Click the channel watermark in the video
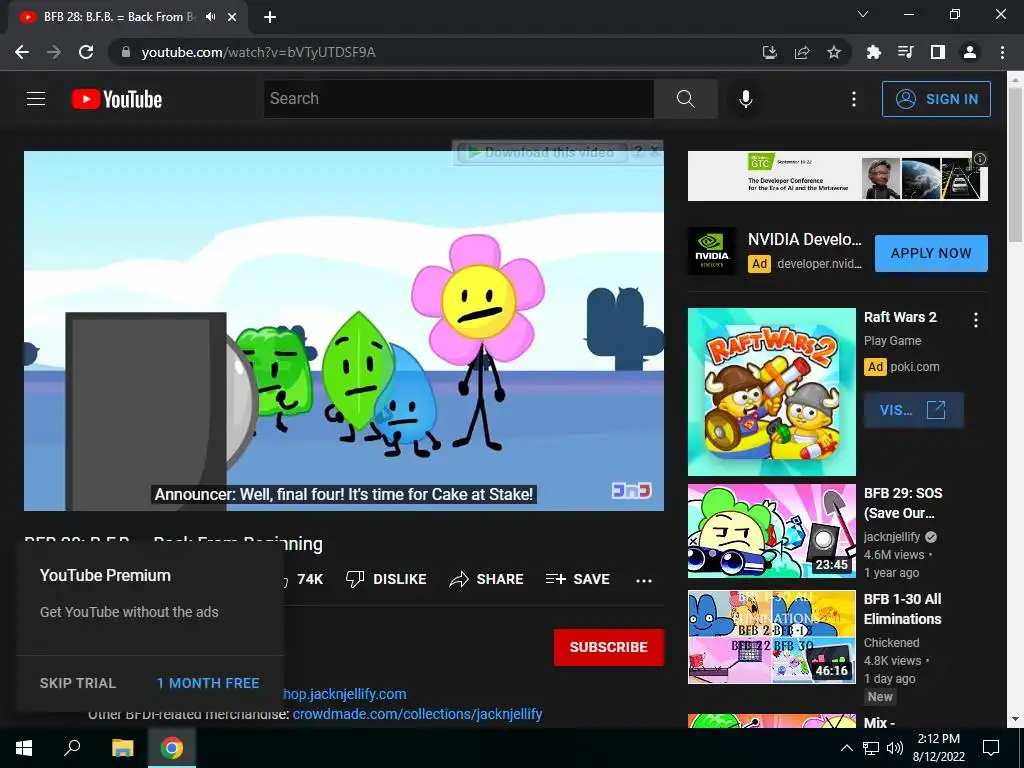Image resolution: width=1024 pixels, height=768 pixels. pyautogui.click(x=632, y=490)
